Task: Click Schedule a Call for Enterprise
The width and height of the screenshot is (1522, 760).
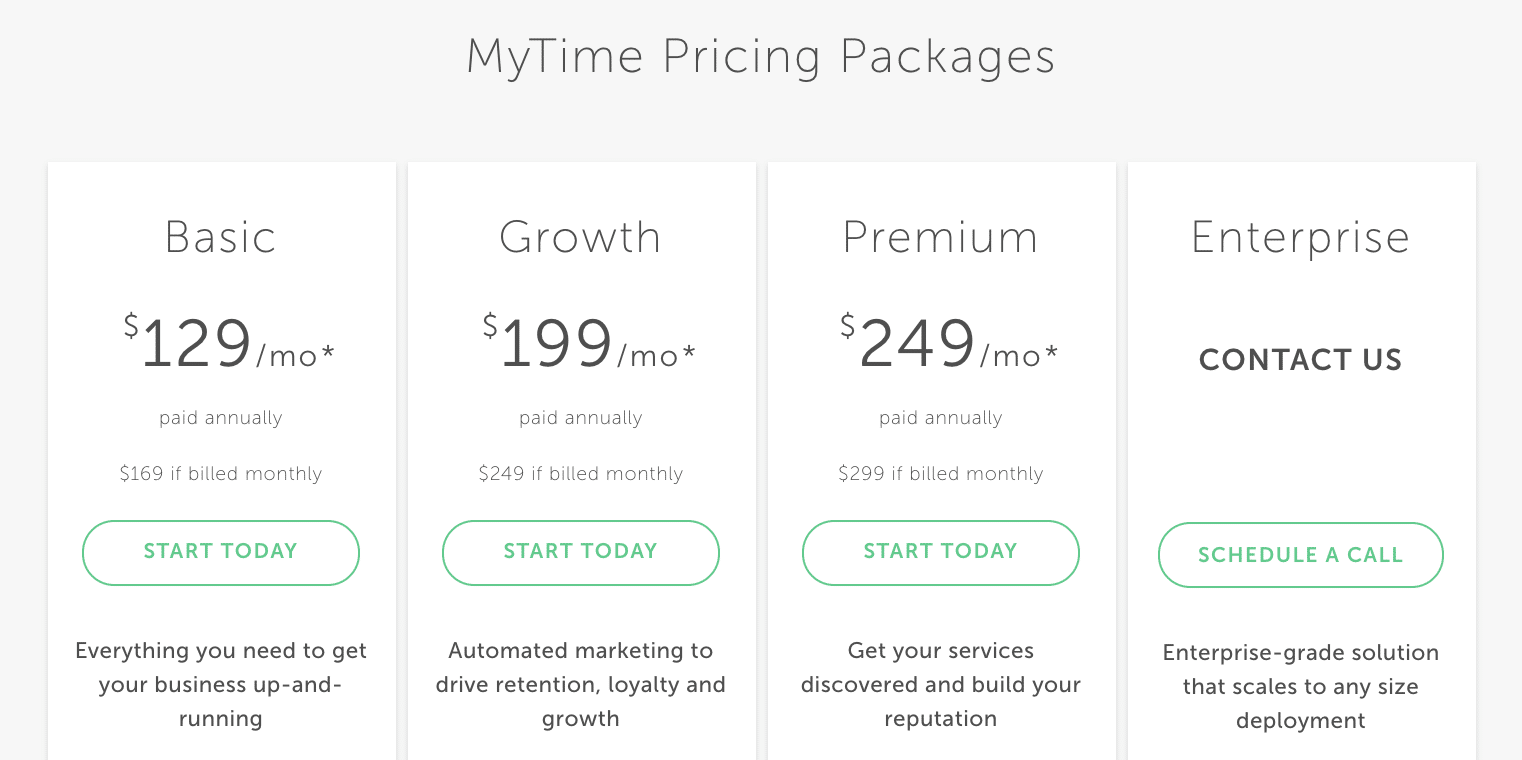Action: 1301,555
